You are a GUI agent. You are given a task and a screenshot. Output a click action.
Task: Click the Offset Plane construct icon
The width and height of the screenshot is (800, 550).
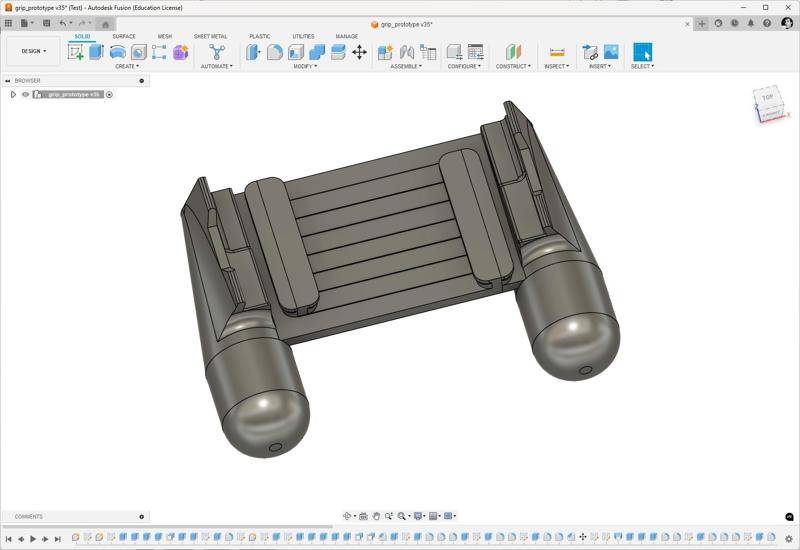(x=513, y=52)
